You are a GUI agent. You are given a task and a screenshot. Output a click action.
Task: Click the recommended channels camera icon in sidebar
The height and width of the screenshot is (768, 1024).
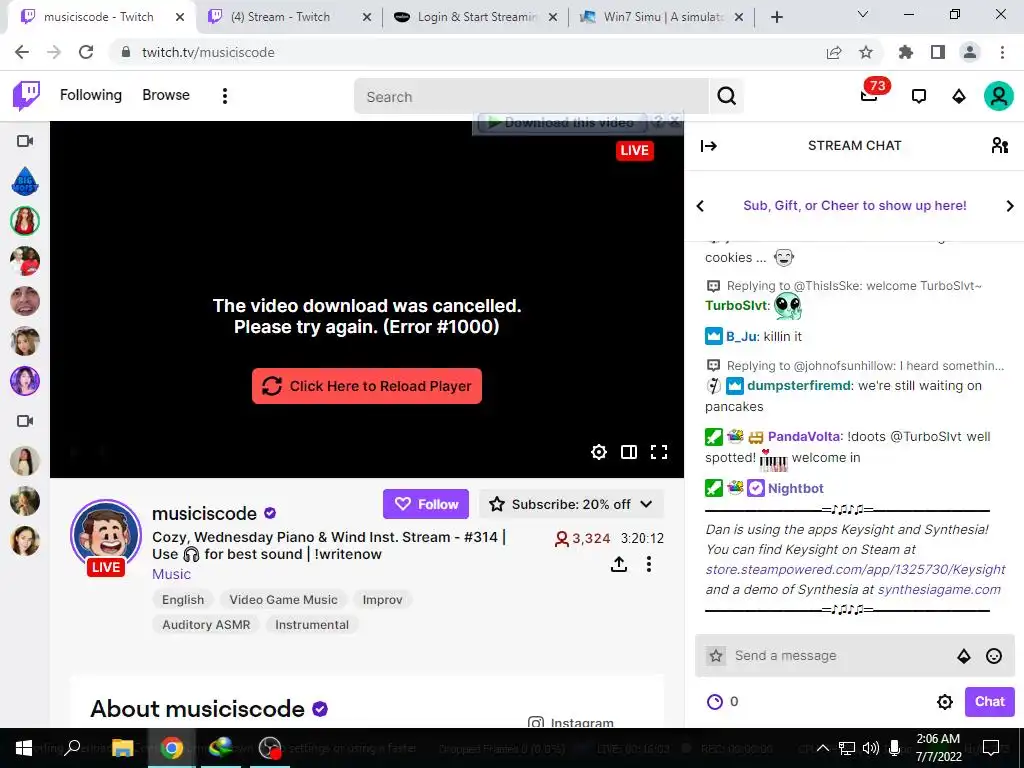[25, 421]
